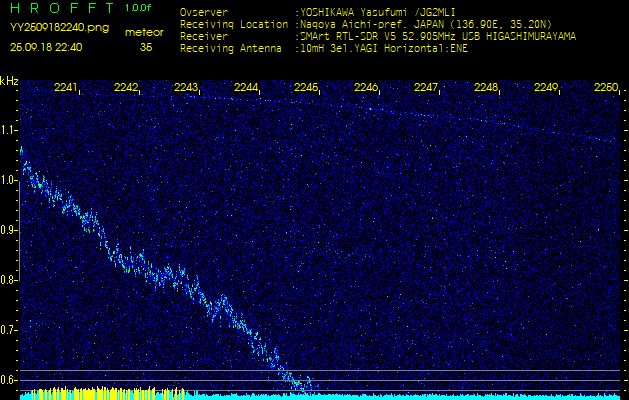
Task: Click the 26.09.18 22:40 timestamp
Action: [x=46, y=46]
